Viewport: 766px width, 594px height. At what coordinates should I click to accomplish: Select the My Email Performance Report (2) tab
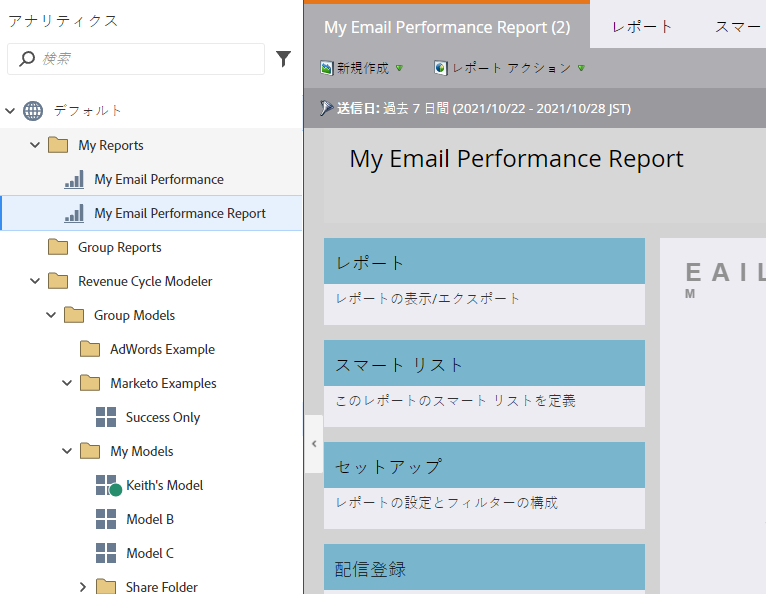pyautogui.click(x=447, y=27)
